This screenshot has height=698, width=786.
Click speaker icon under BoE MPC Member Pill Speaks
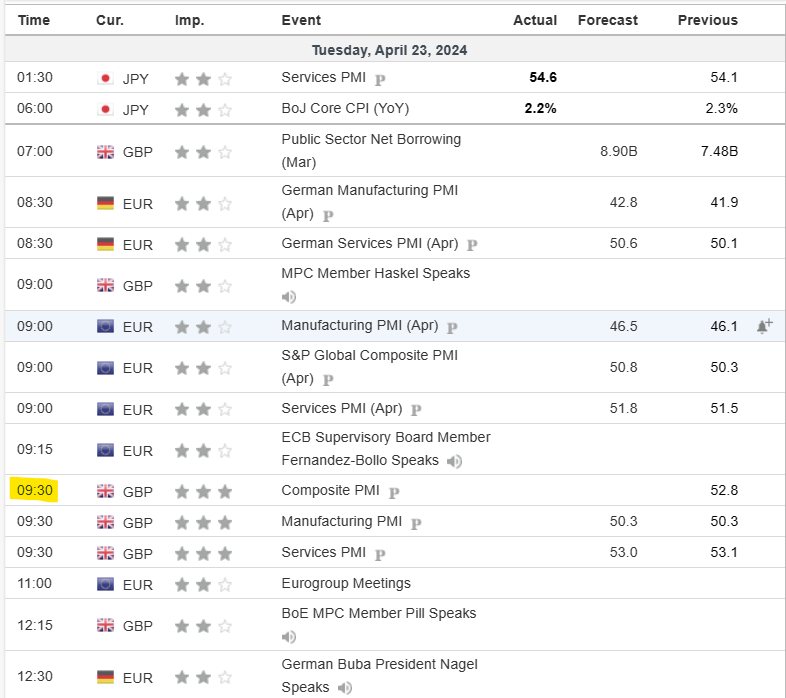(289, 637)
